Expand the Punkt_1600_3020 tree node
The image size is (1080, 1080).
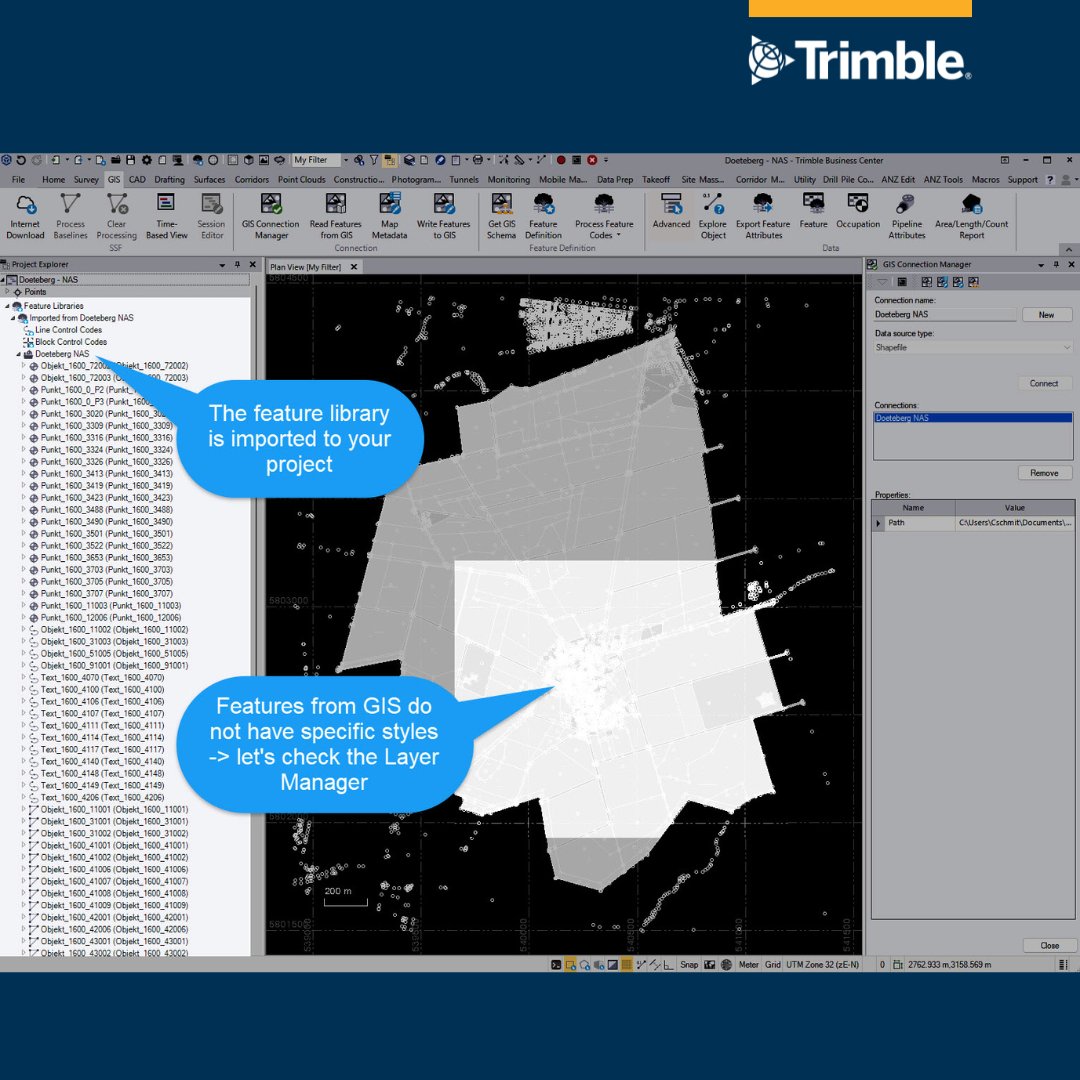pos(24,414)
